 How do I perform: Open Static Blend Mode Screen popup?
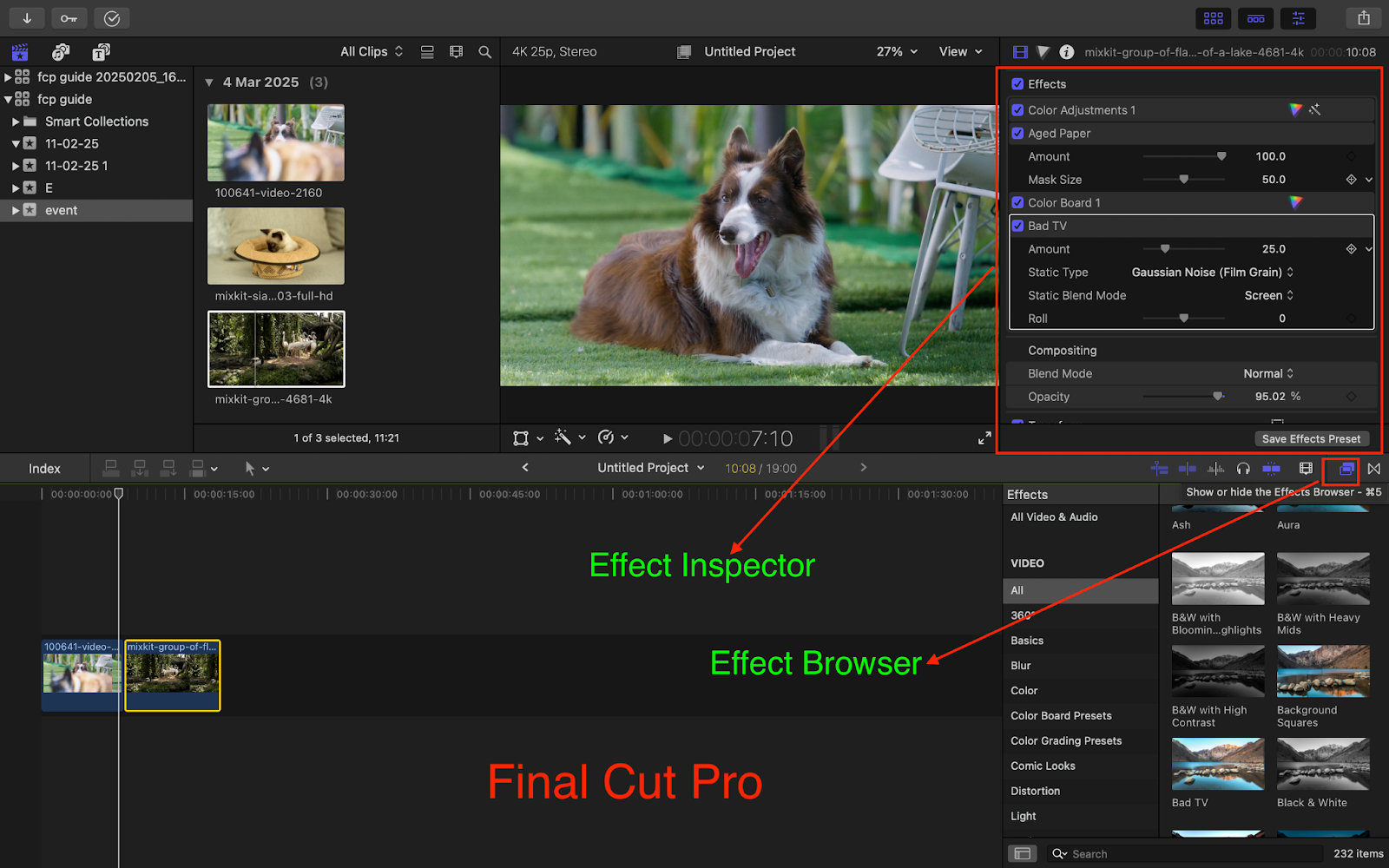click(x=1269, y=295)
